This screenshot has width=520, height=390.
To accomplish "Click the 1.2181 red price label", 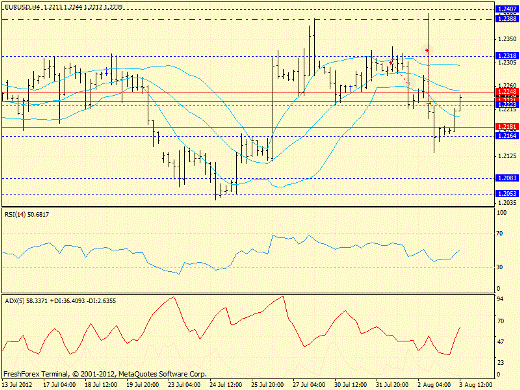I will coord(507,127).
